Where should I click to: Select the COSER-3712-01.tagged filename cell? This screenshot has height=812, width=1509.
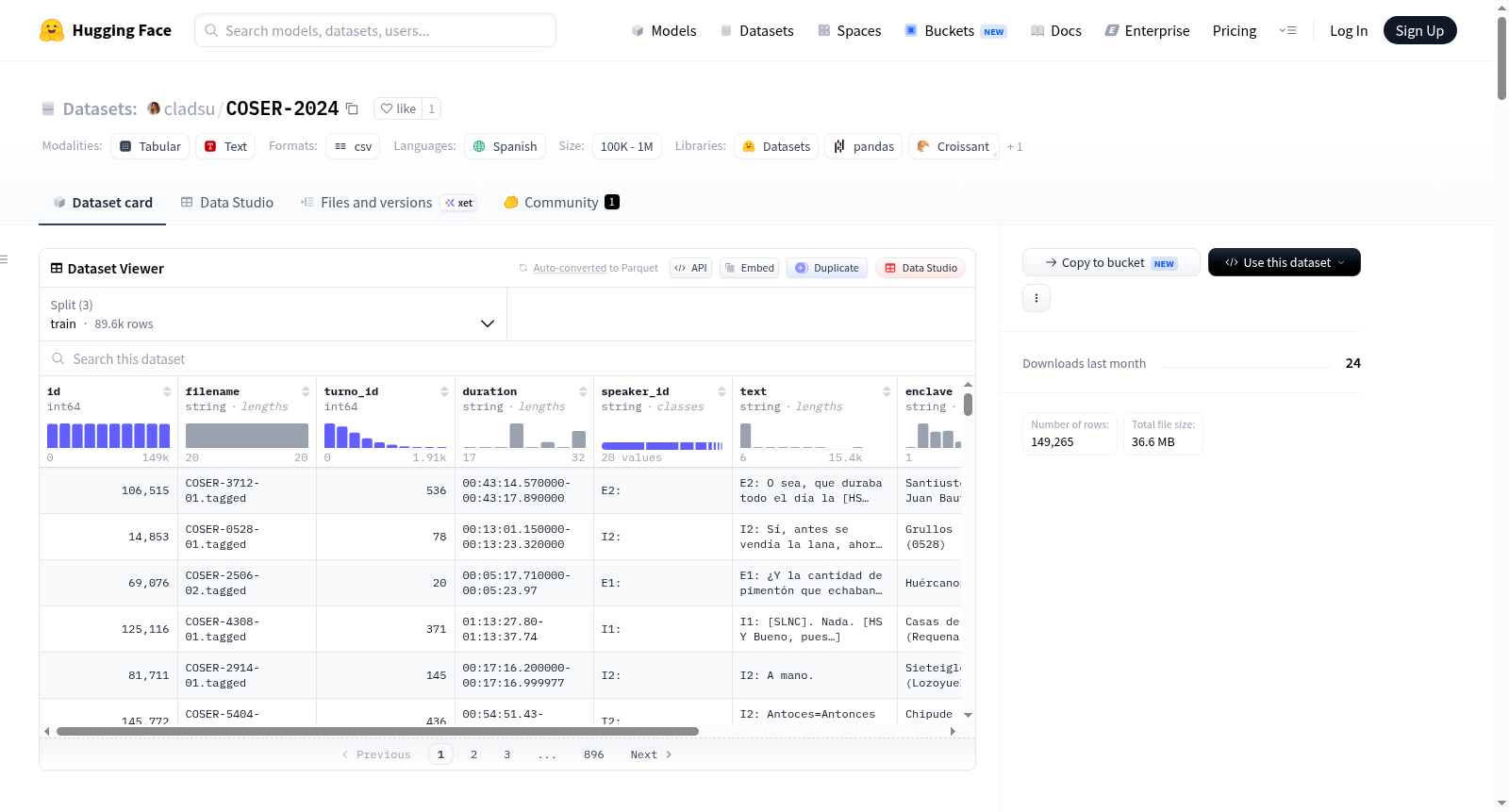(x=247, y=490)
